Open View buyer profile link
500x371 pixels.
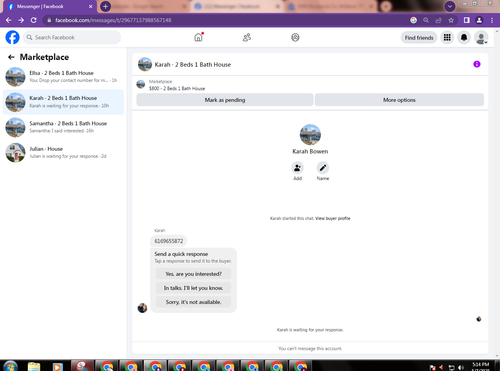(x=333, y=219)
